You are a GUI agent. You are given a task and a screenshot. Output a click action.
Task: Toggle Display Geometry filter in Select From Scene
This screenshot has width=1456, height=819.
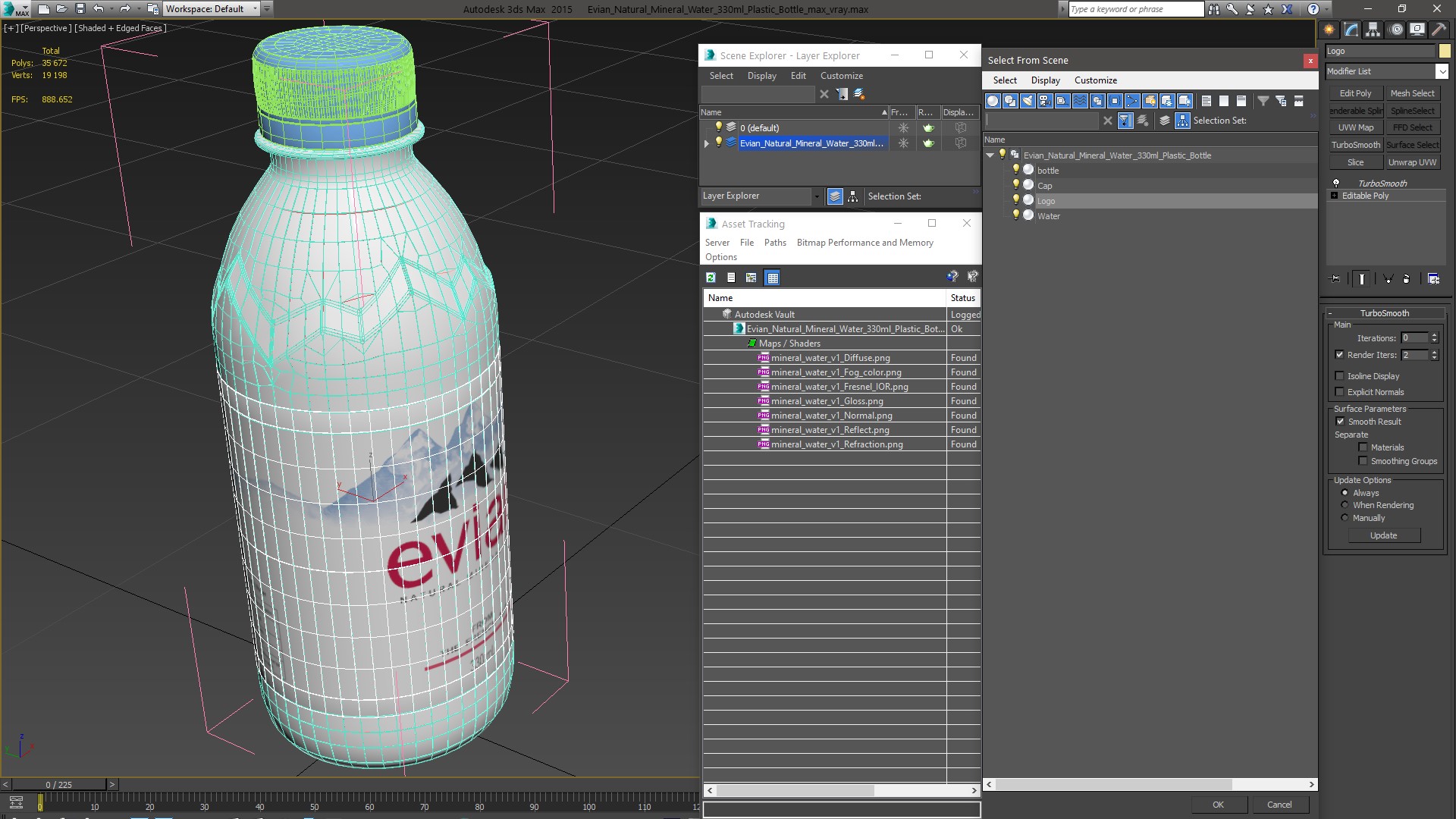pos(993,101)
